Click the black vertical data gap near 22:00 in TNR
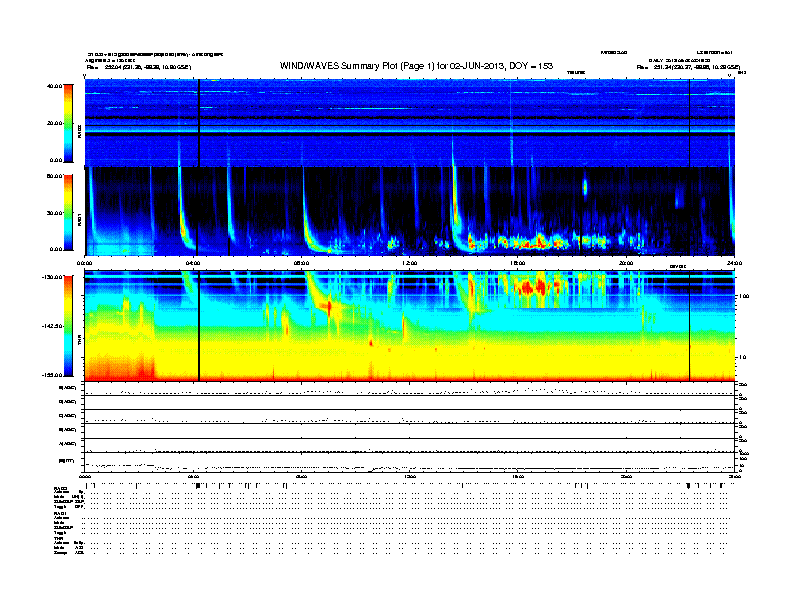The width and height of the screenshot is (792, 612). 689,326
